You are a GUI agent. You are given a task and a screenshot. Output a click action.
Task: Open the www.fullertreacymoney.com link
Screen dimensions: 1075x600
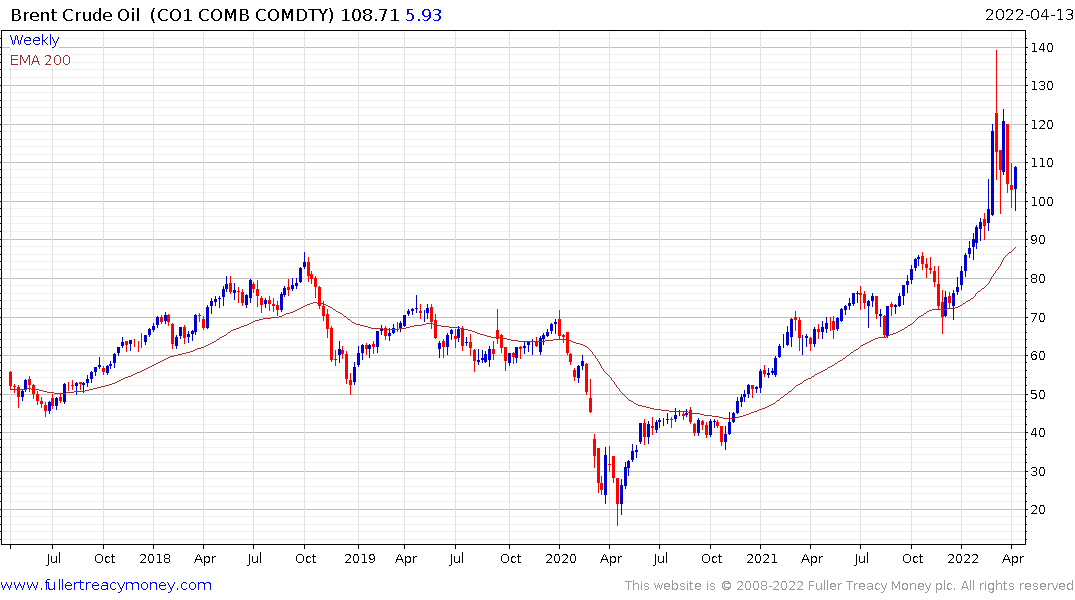[x=106, y=585]
